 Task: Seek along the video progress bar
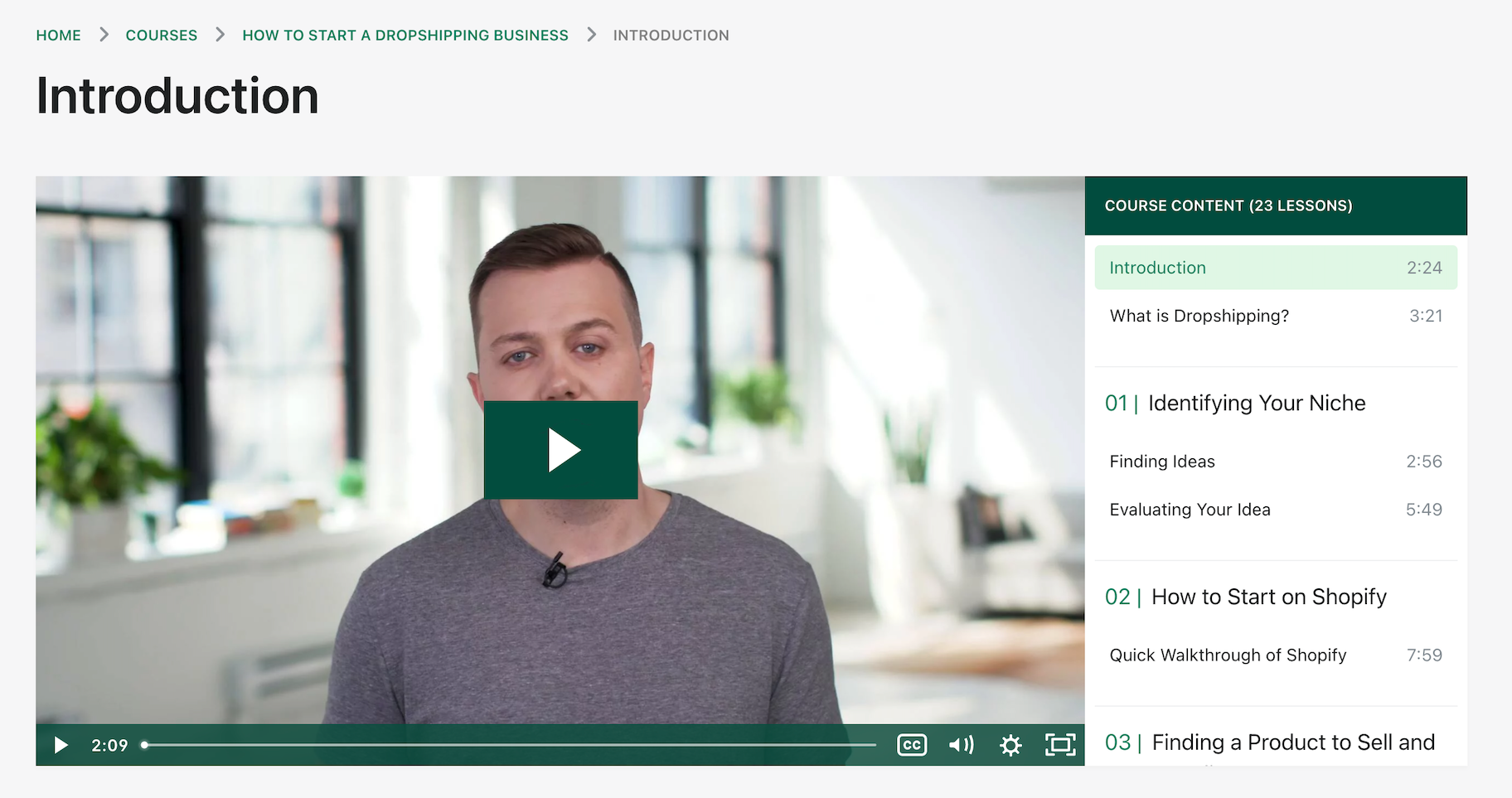[509, 745]
